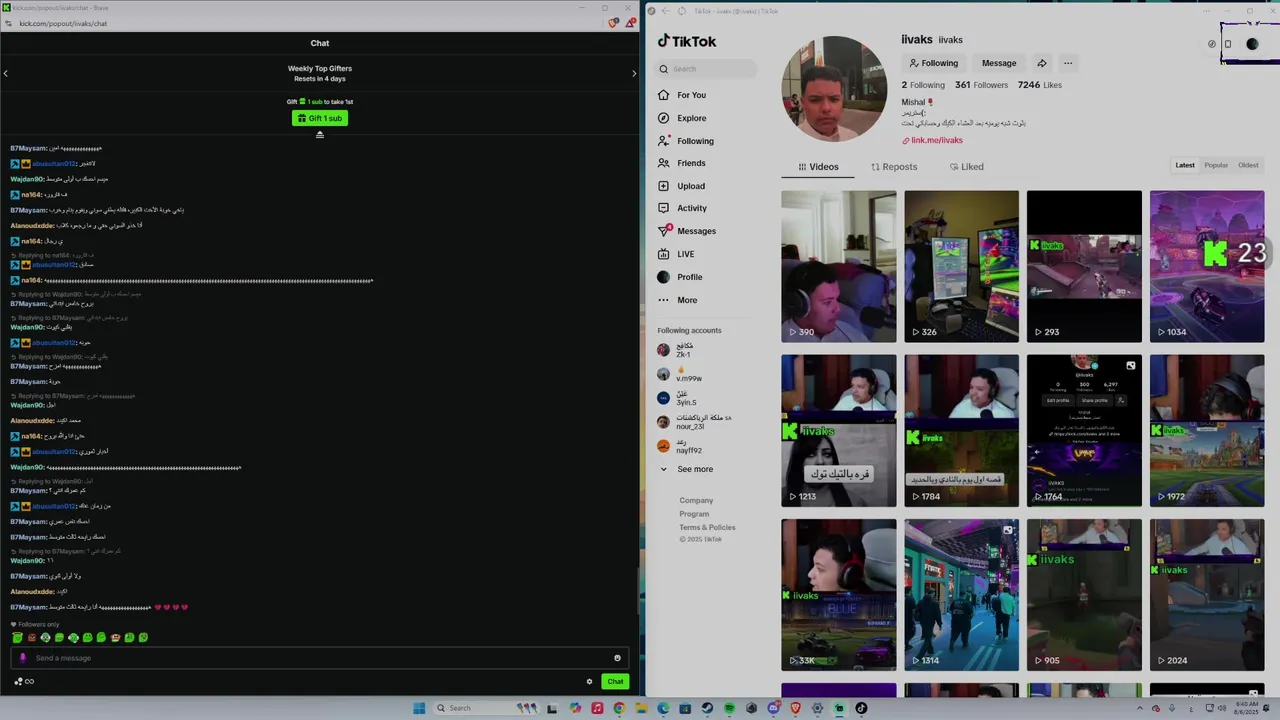Click the TikTok logo
The height and width of the screenshot is (720, 1280).
point(687,41)
